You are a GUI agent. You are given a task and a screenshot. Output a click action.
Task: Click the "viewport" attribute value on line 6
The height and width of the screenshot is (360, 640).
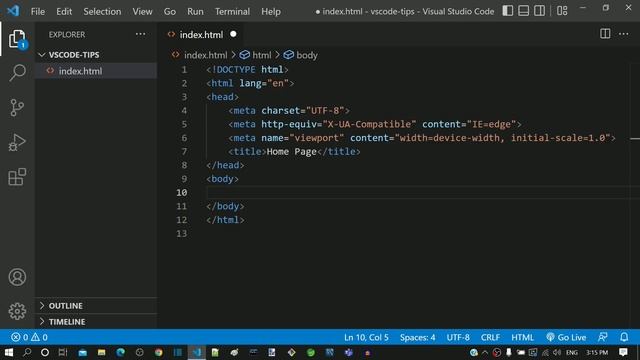pos(317,138)
